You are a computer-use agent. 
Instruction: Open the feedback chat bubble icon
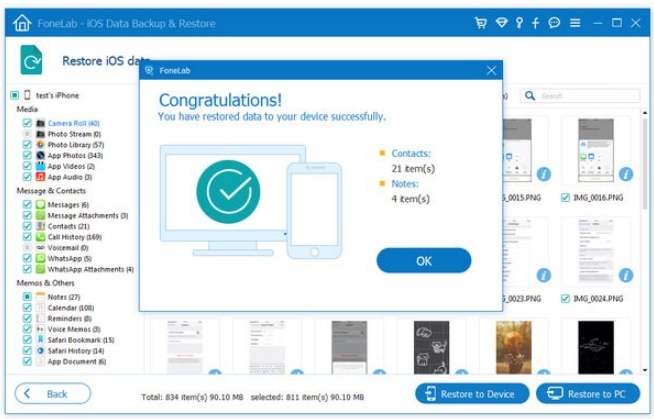[x=554, y=23]
